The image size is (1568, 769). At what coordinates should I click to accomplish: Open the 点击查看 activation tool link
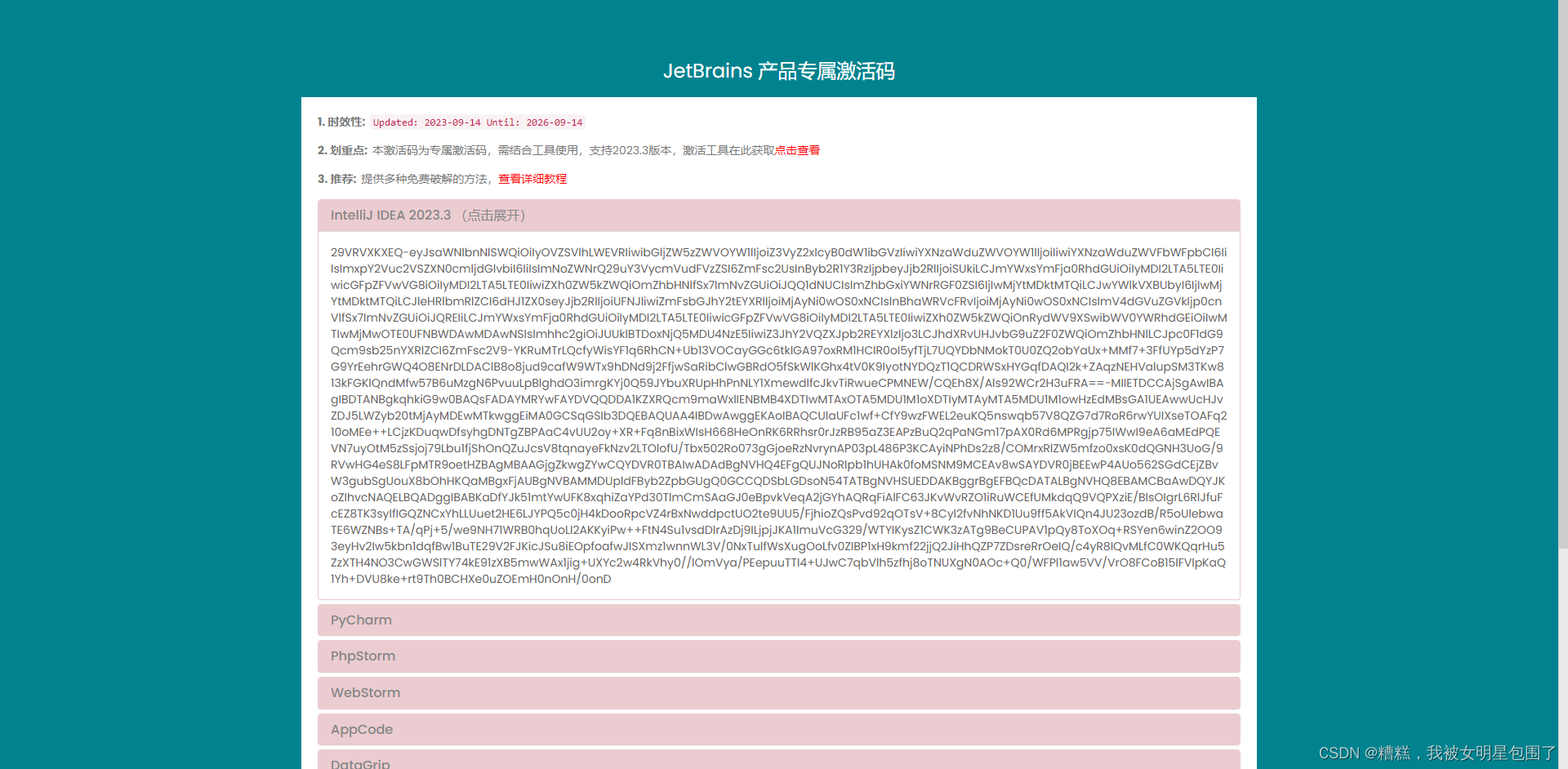pos(797,150)
